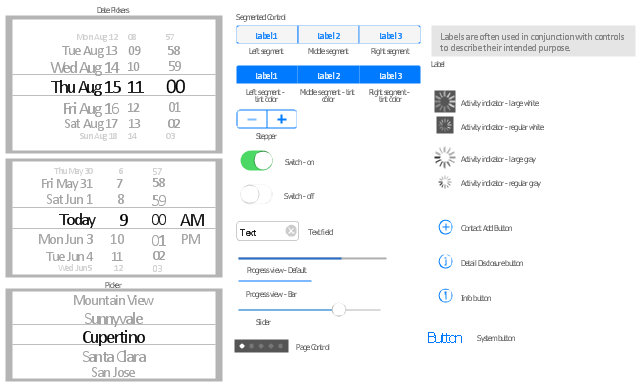Select Fri Aug 16 in date picker
The height and width of the screenshot is (385, 640).
[91, 109]
